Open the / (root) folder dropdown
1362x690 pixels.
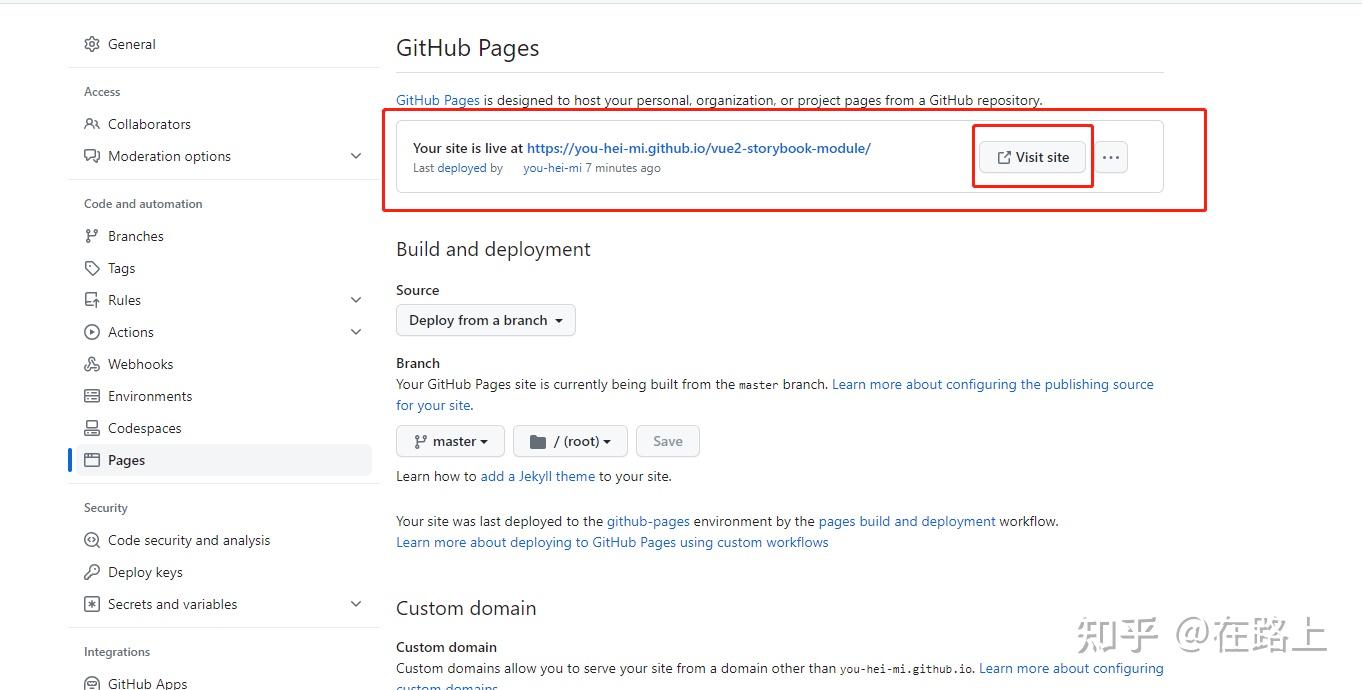(x=570, y=441)
